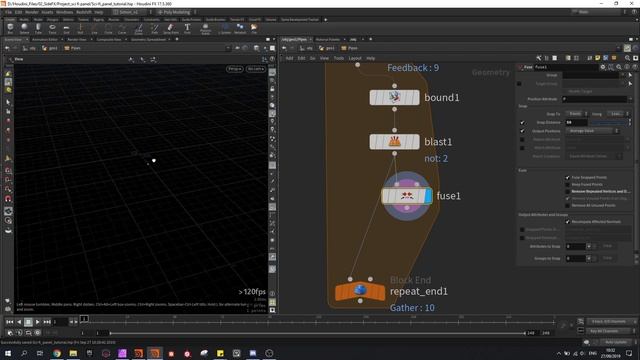Click the geo1 path button in viewport
The width and height of the screenshot is (640, 360).
(x=51, y=48)
